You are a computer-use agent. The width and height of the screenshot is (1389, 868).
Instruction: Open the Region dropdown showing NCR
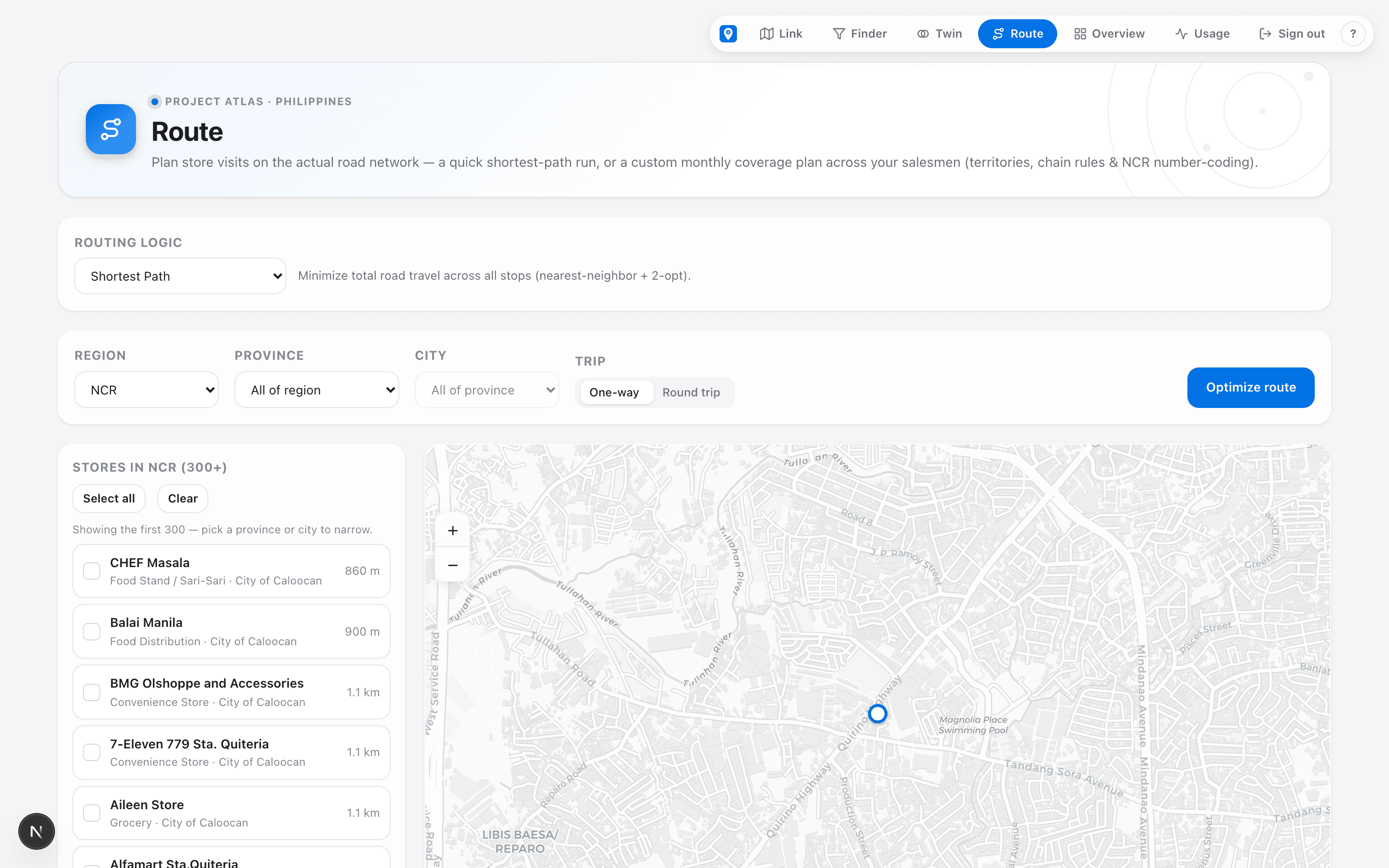(146, 390)
